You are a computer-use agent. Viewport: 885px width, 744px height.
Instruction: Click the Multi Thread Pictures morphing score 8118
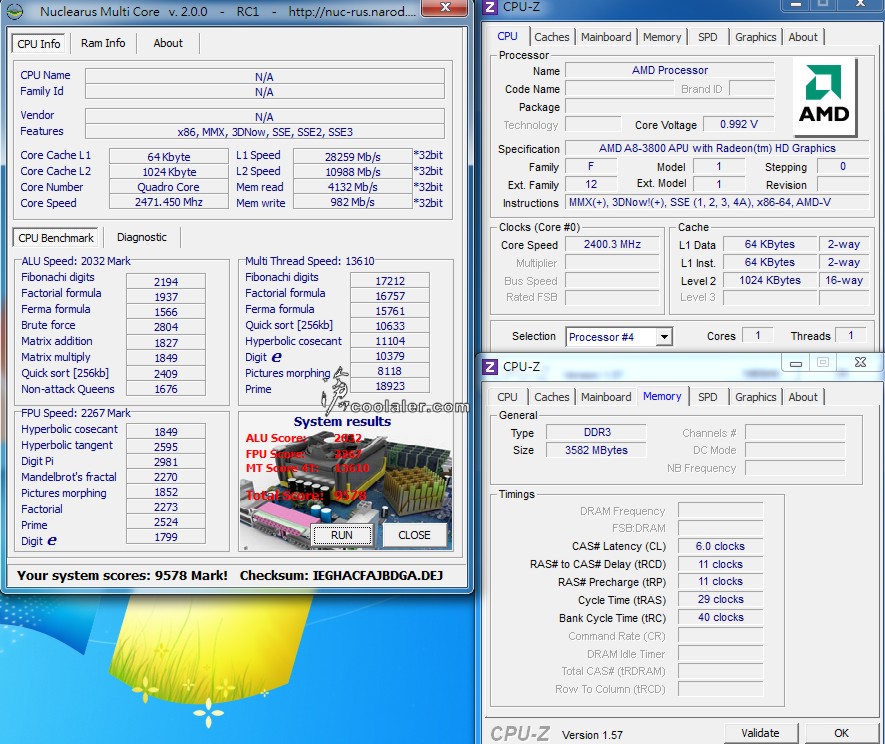click(390, 371)
